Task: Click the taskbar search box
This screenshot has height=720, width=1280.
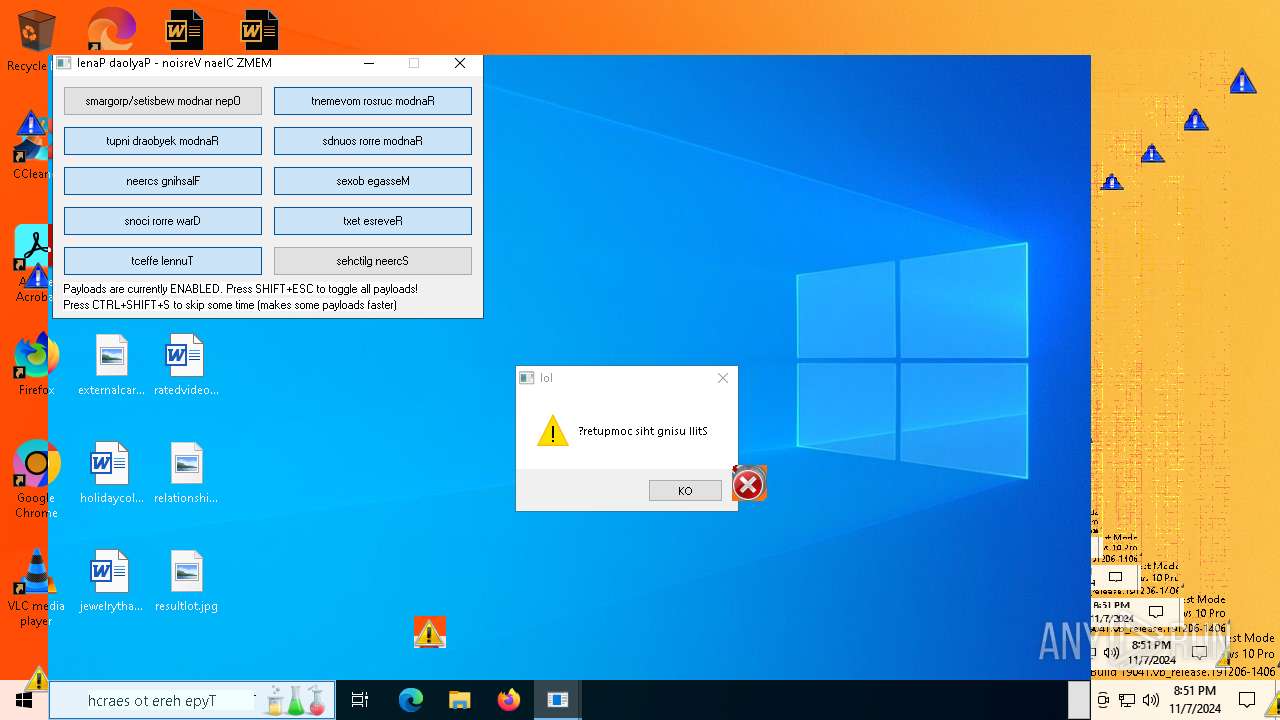Action: 192,700
